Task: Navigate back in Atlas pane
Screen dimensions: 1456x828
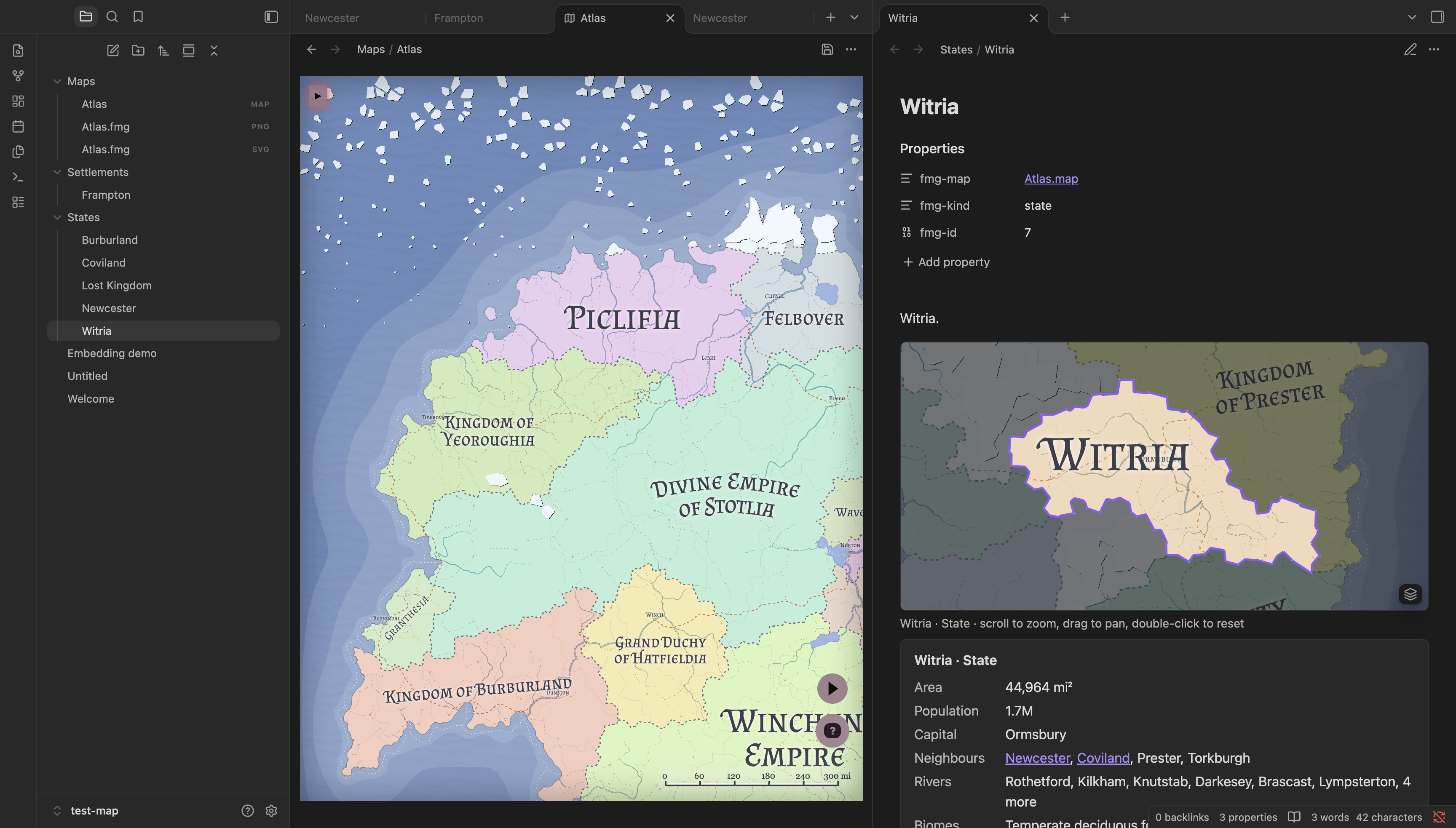Action: click(x=312, y=49)
